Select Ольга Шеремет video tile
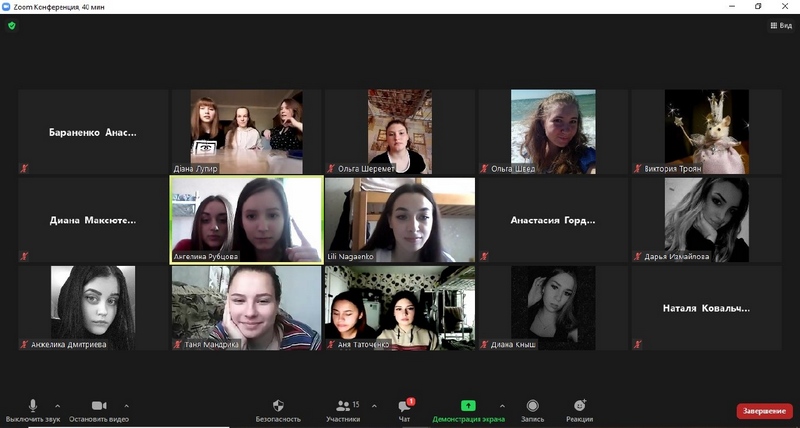This screenshot has width=800, height=428. [399, 132]
